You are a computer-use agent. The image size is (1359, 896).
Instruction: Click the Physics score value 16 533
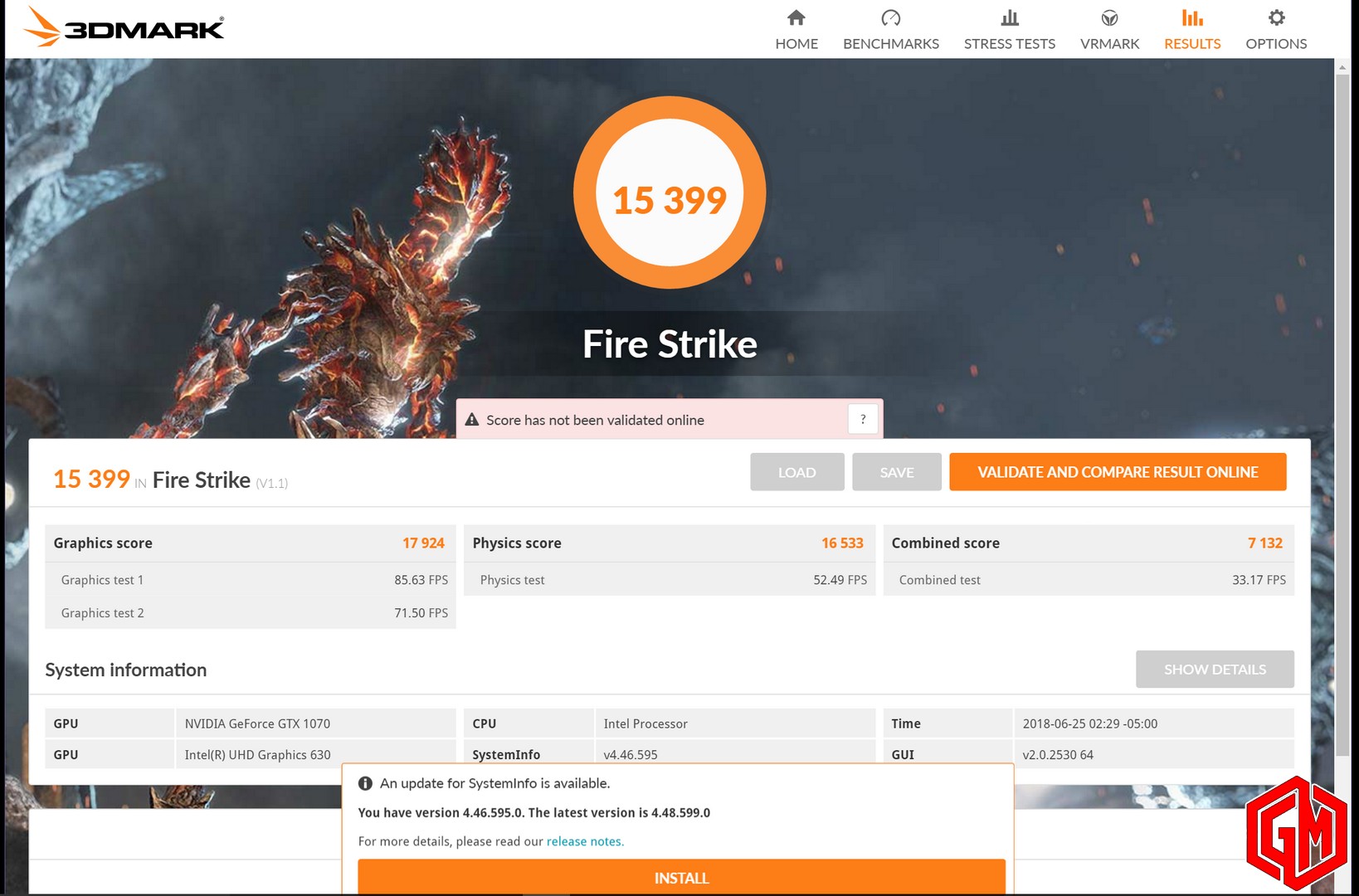pos(842,543)
